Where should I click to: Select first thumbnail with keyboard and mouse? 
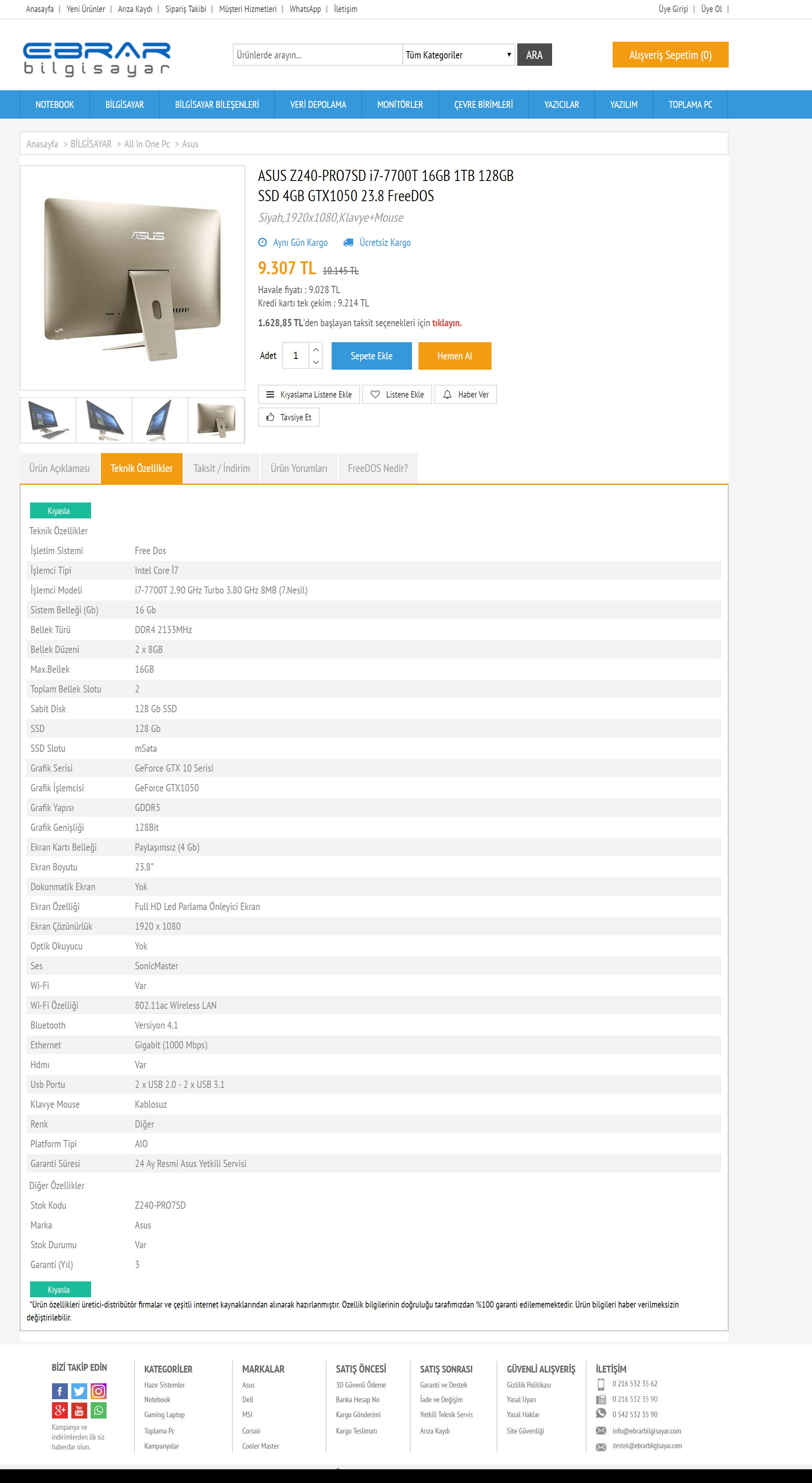(x=49, y=420)
